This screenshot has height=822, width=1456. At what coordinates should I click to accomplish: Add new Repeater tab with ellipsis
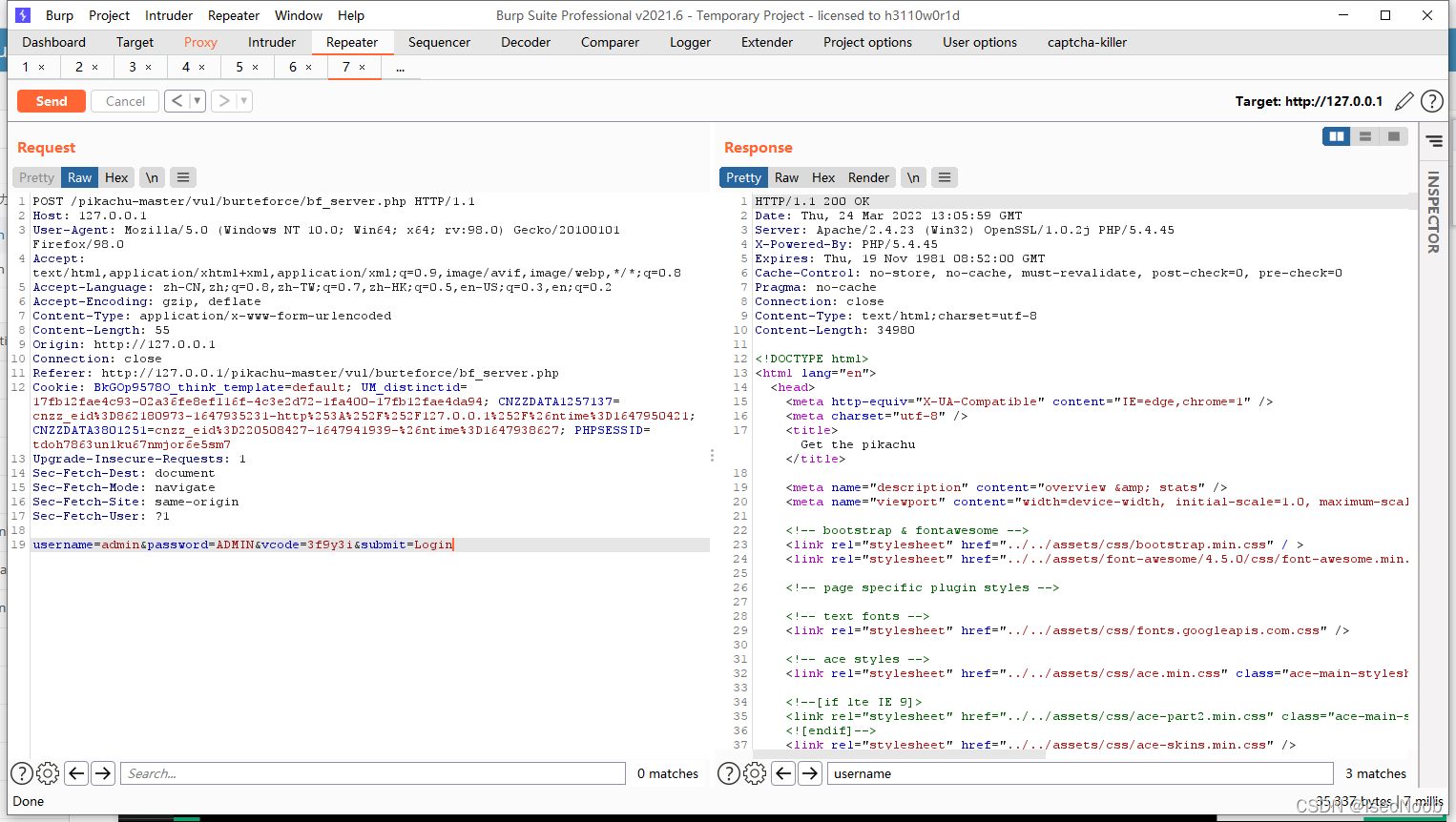(401, 68)
